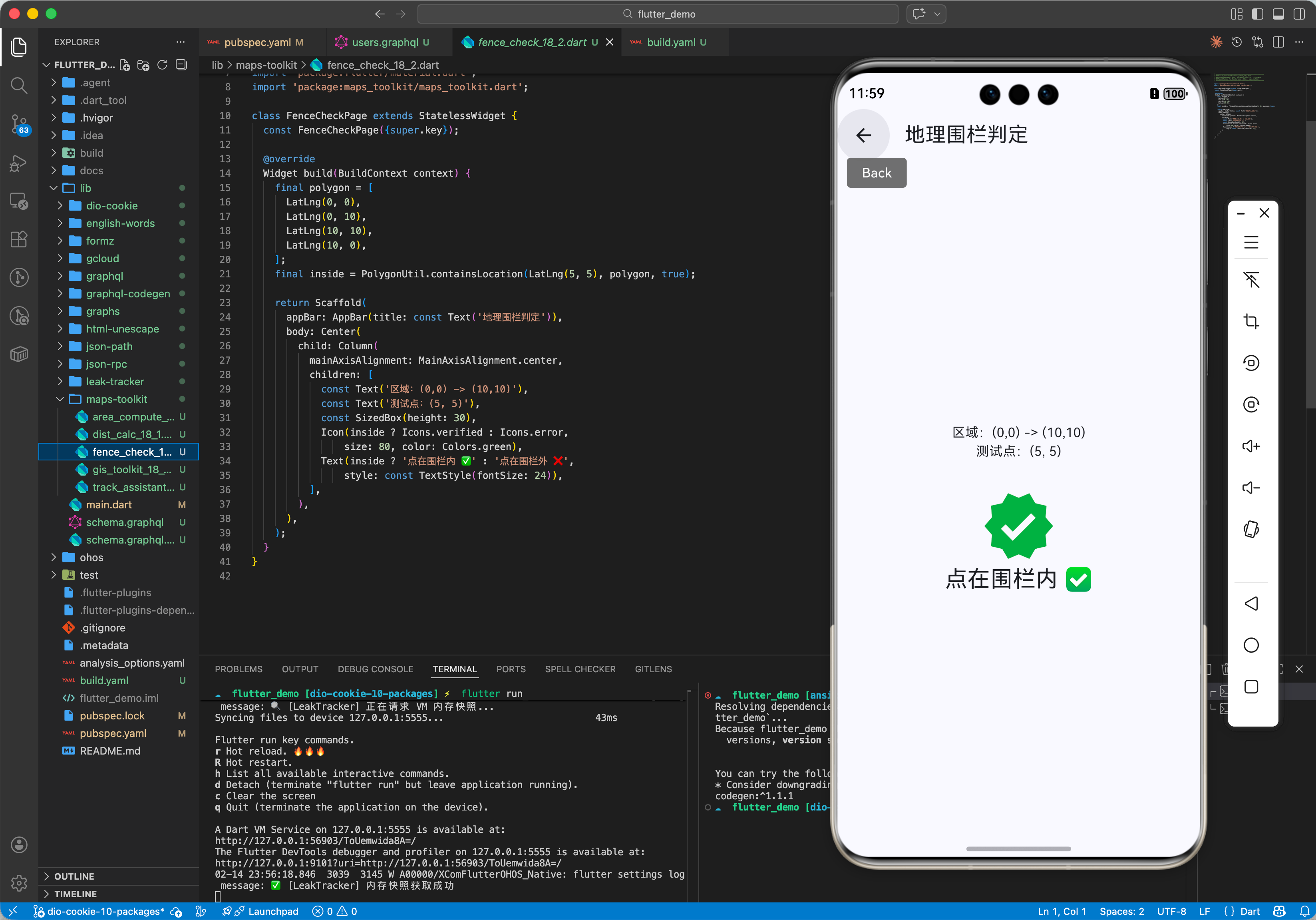Viewport: 1316px width, 920px height.
Task: Open the Extensions view icon
Action: (x=19, y=239)
